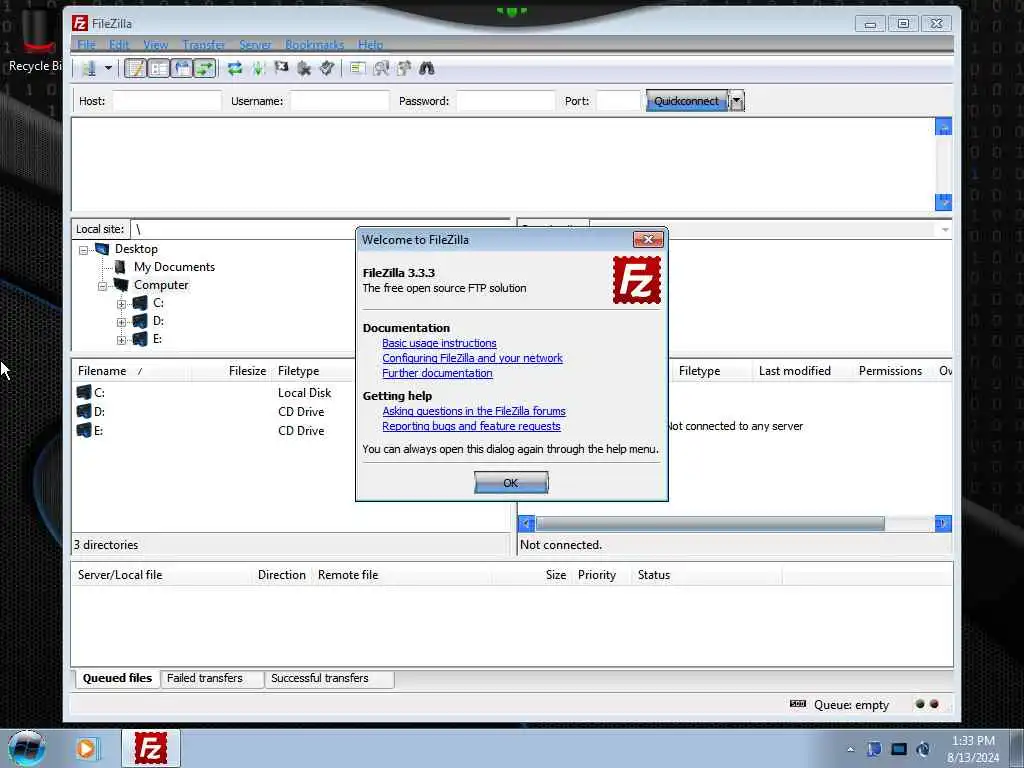Viewport: 1024px width, 768px height.
Task: Click the remote horizontal scrollbar thumb
Action: point(710,524)
